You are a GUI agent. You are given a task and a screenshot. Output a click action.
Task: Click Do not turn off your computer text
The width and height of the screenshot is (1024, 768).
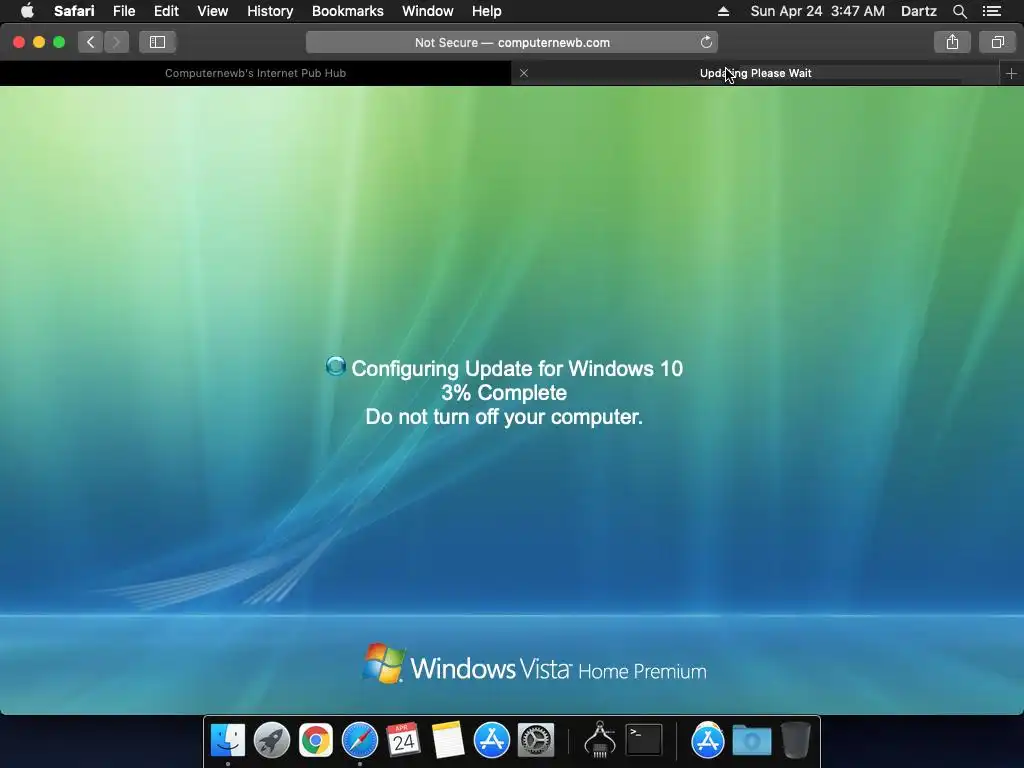[504, 417]
